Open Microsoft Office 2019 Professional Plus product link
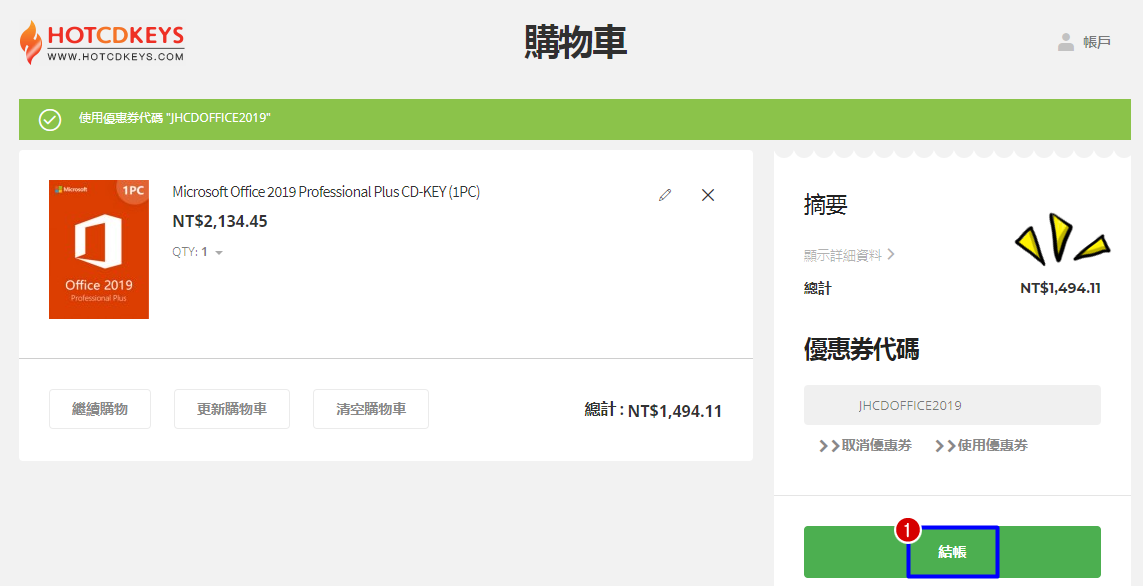This screenshot has height=586, width=1143. point(326,192)
